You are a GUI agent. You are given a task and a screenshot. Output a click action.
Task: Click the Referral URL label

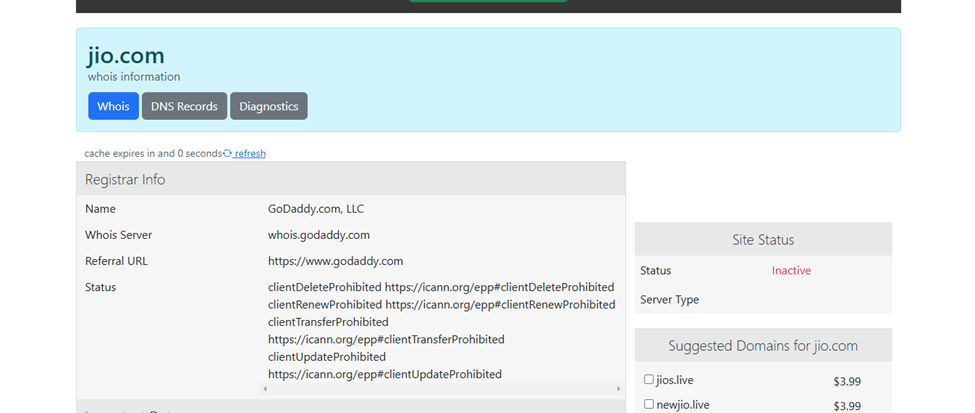[x=116, y=261]
